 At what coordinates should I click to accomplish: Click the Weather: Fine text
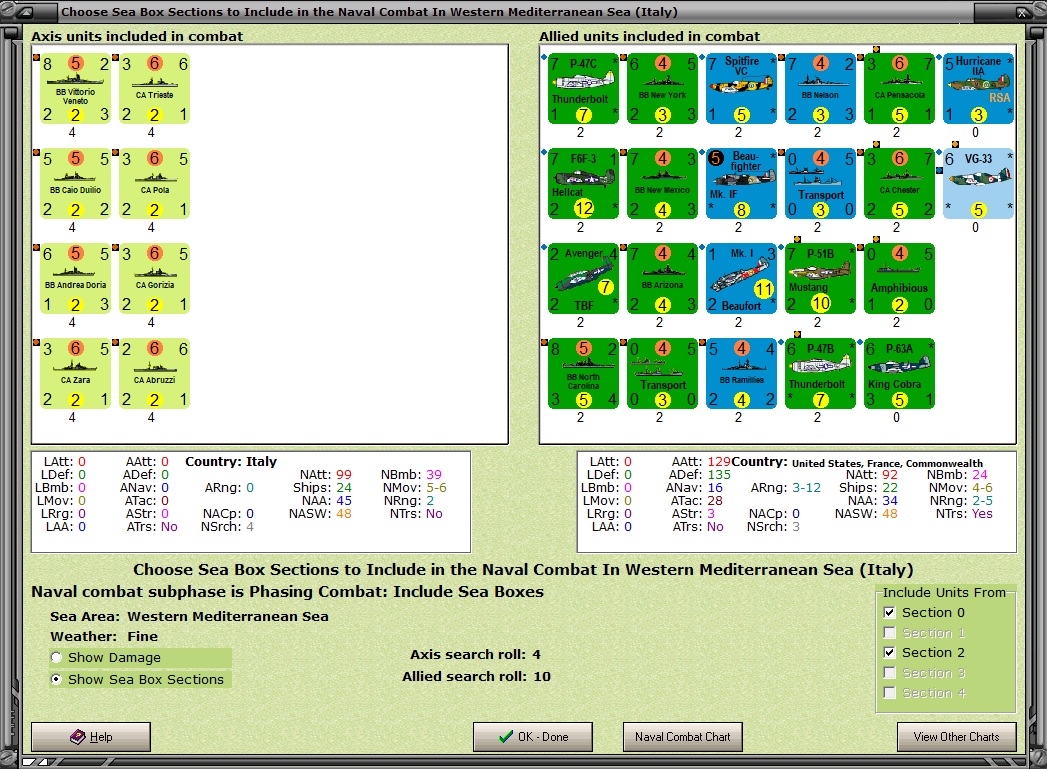tap(104, 636)
